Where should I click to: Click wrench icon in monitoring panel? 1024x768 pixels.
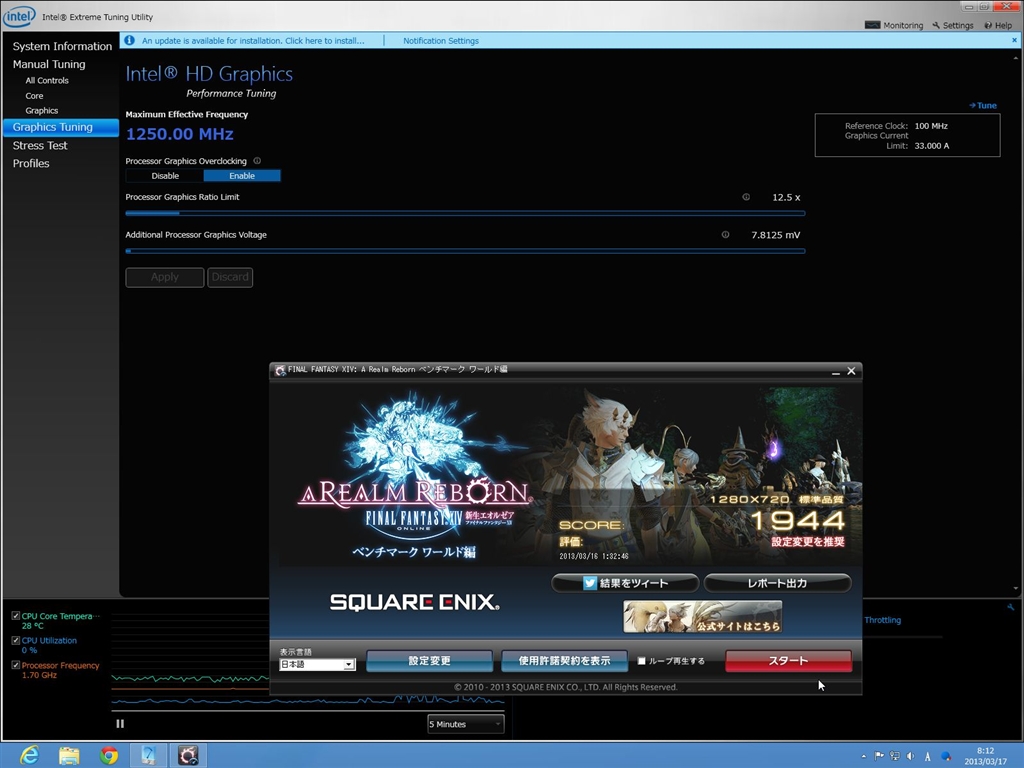(x=1010, y=607)
